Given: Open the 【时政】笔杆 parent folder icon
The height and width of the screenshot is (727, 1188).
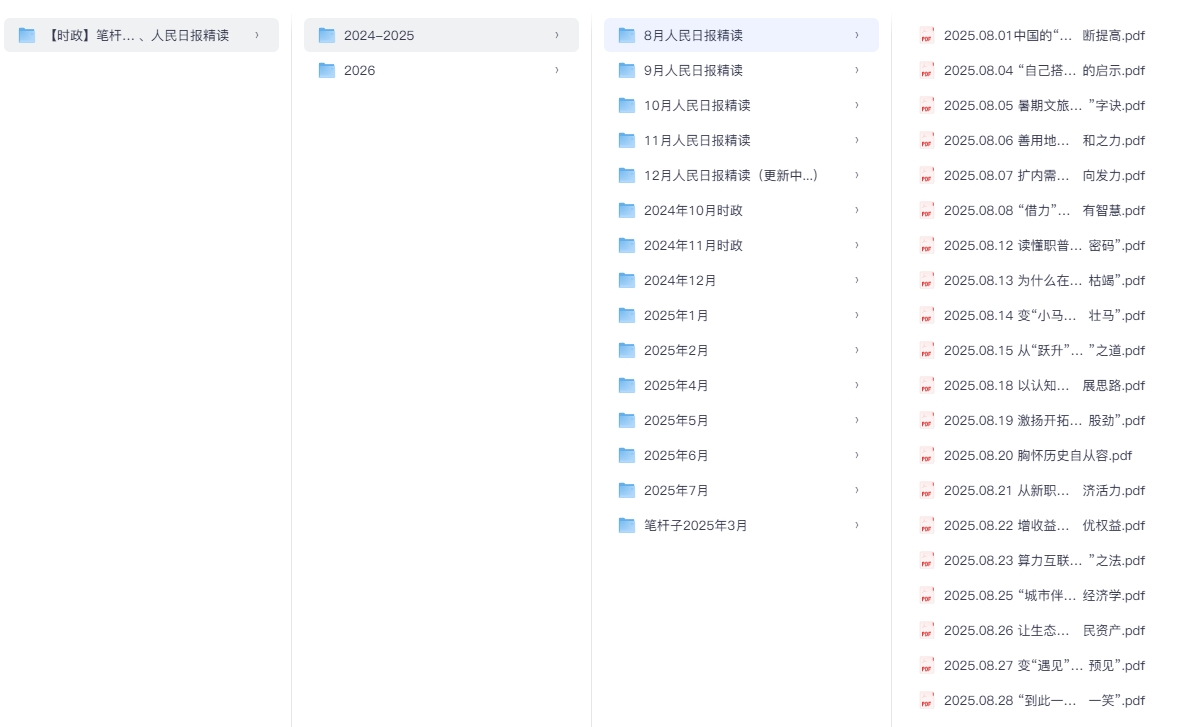Looking at the screenshot, I should (x=26, y=35).
